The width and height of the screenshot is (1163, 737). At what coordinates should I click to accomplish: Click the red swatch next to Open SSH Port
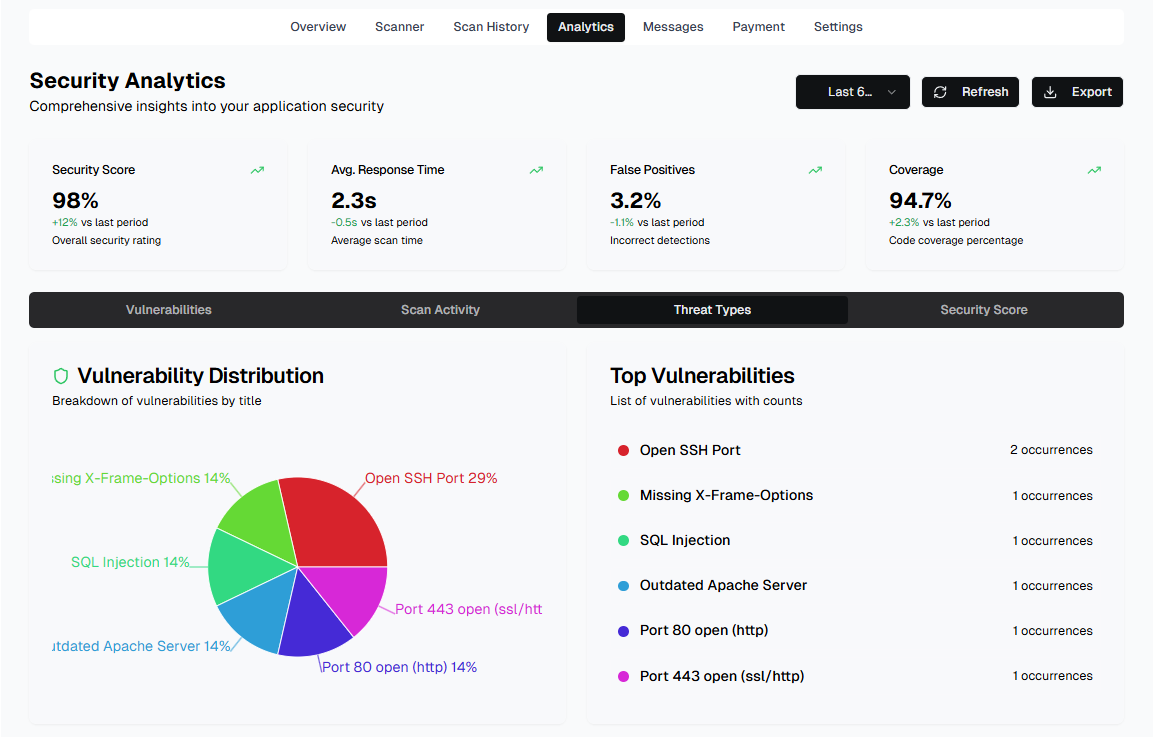(x=623, y=450)
